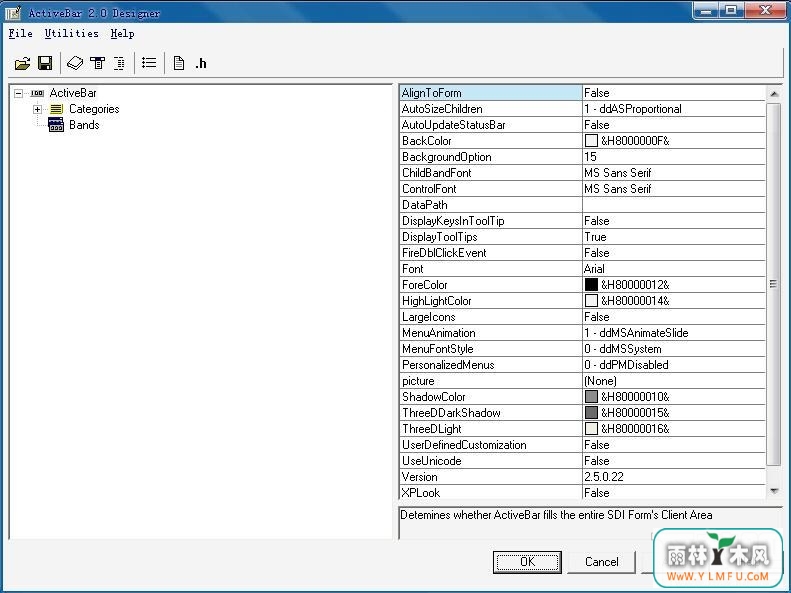Screen dimensions: 791x593
Task: Click the bulleted list toolbar icon
Action: click(x=149, y=63)
